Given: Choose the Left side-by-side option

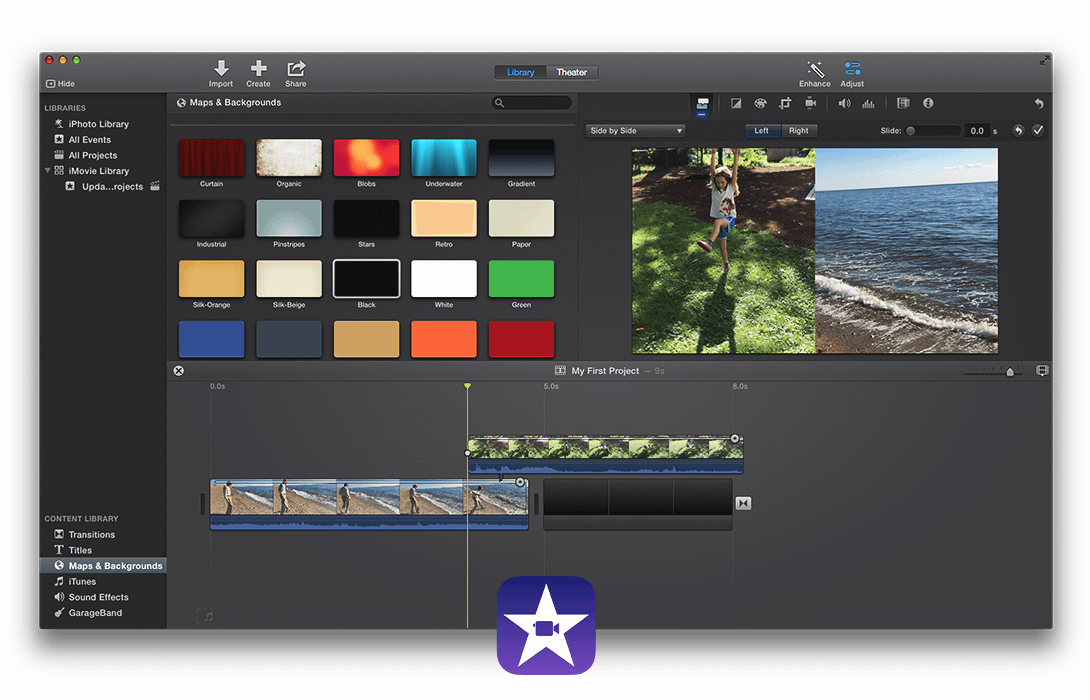Looking at the screenshot, I should pos(762,131).
